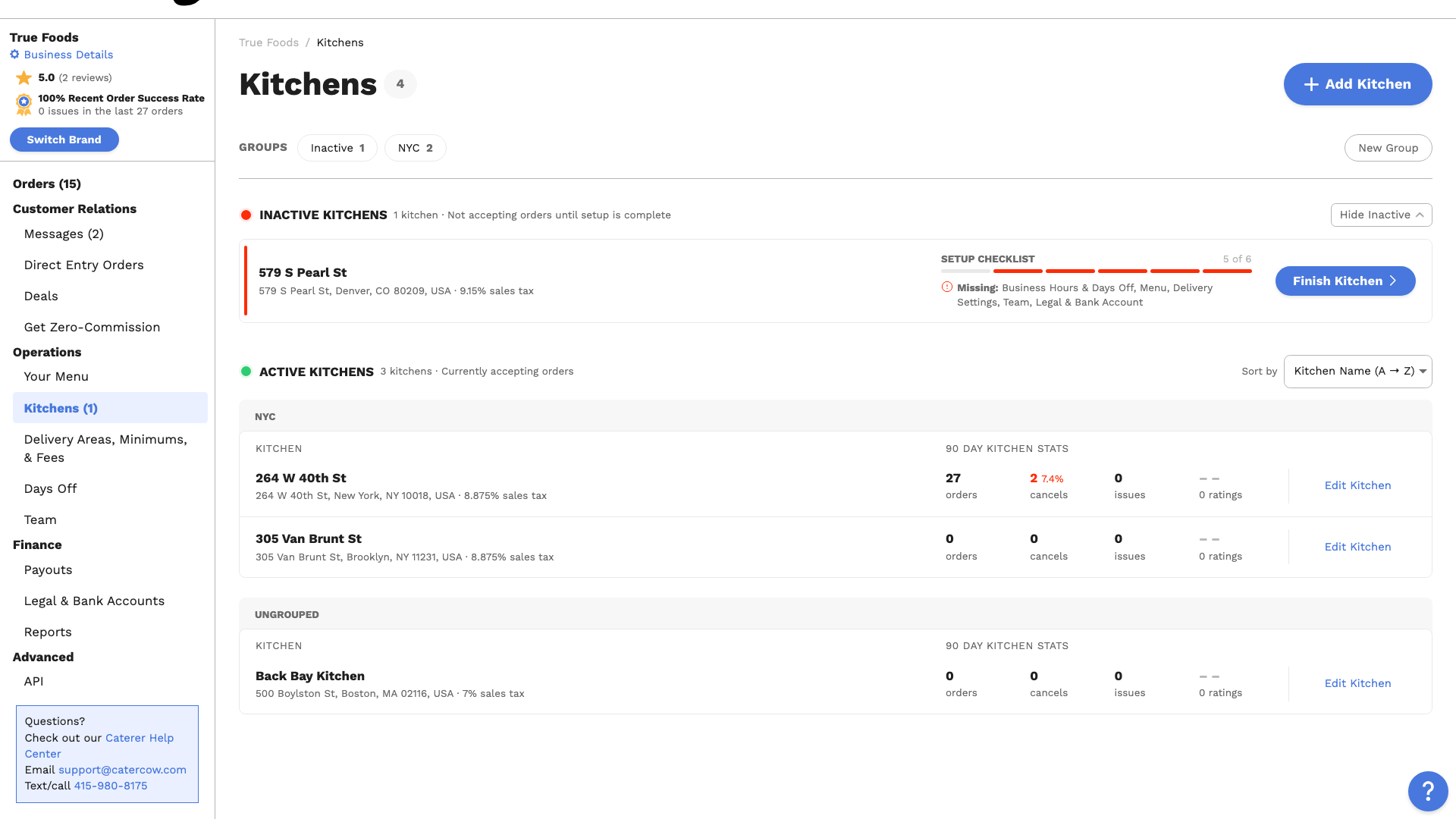Click True Foods in the breadcrumb
The width and height of the screenshot is (1456, 819).
[x=268, y=42]
